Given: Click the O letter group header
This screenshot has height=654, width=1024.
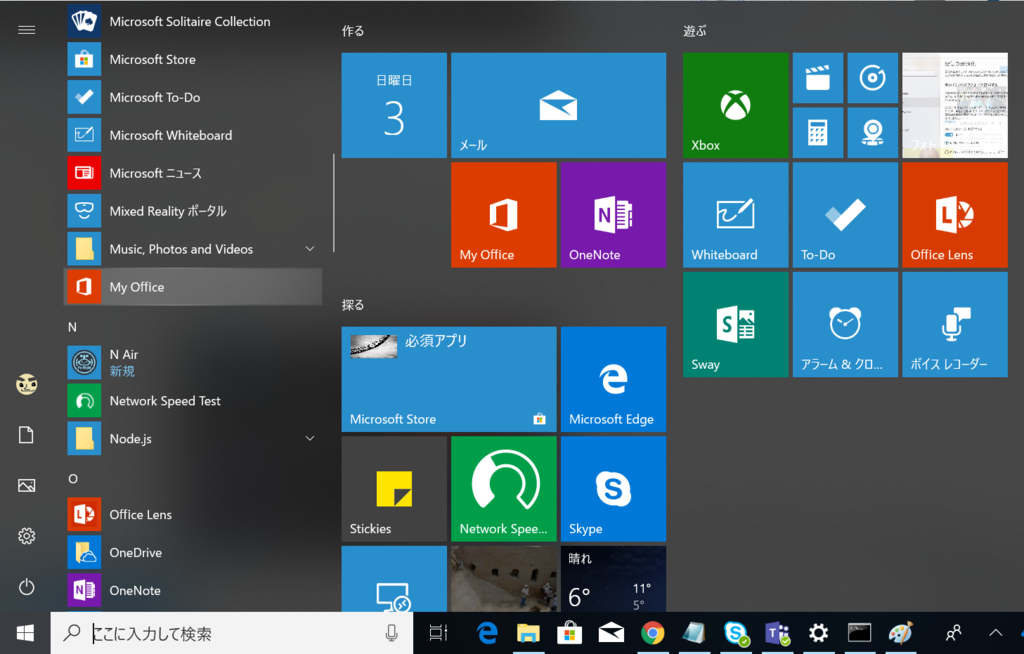Looking at the screenshot, I should click(73, 479).
